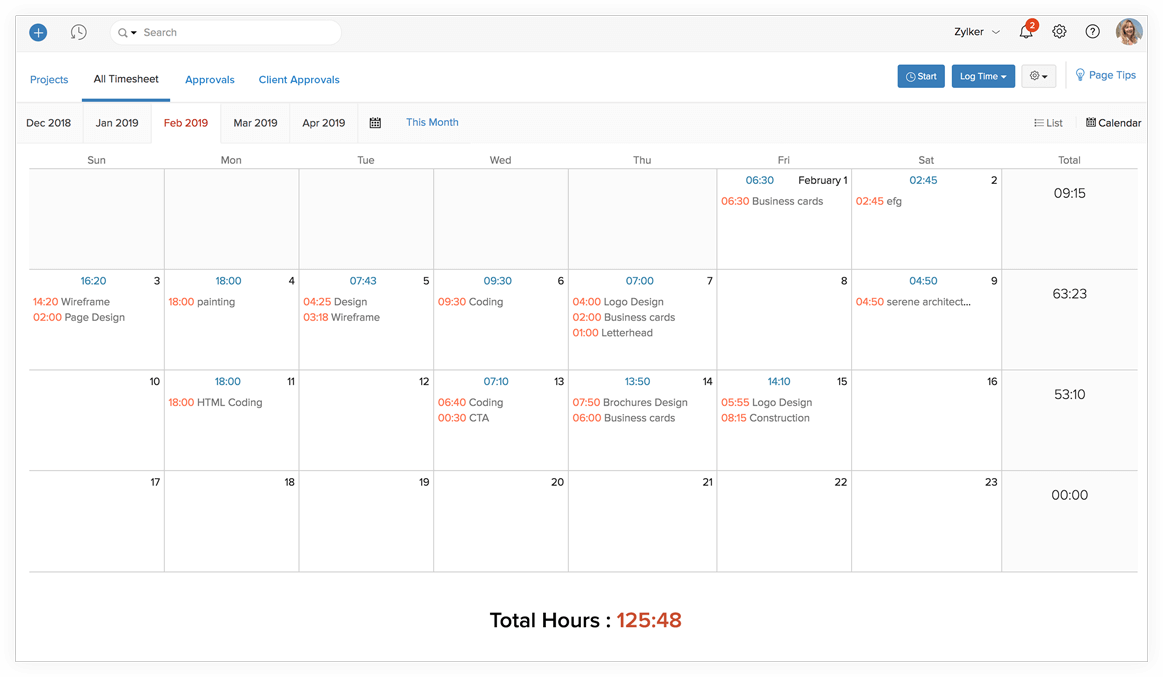Open the 00:30 CTA entry
1163x677 pixels.
(x=464, y=418)
